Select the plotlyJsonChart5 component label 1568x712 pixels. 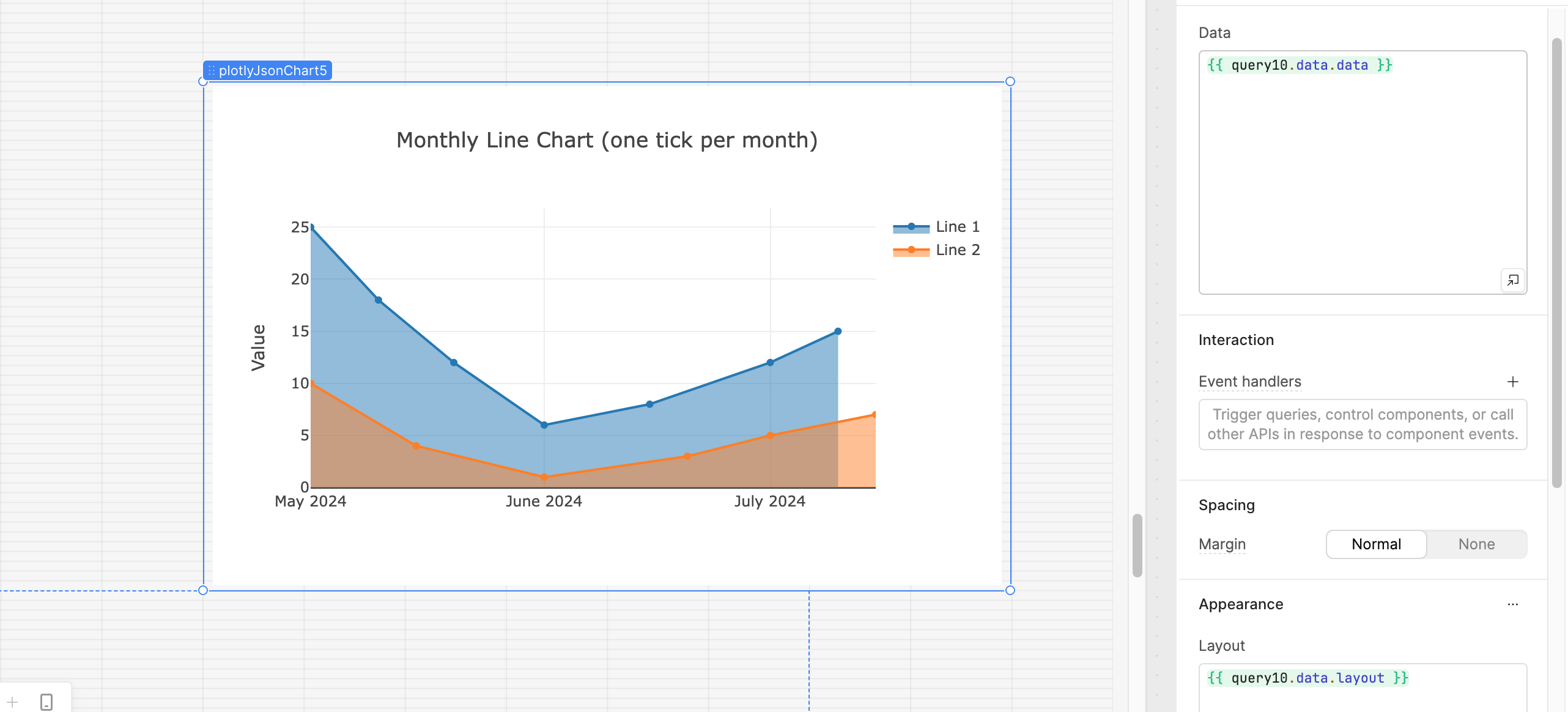273,71
